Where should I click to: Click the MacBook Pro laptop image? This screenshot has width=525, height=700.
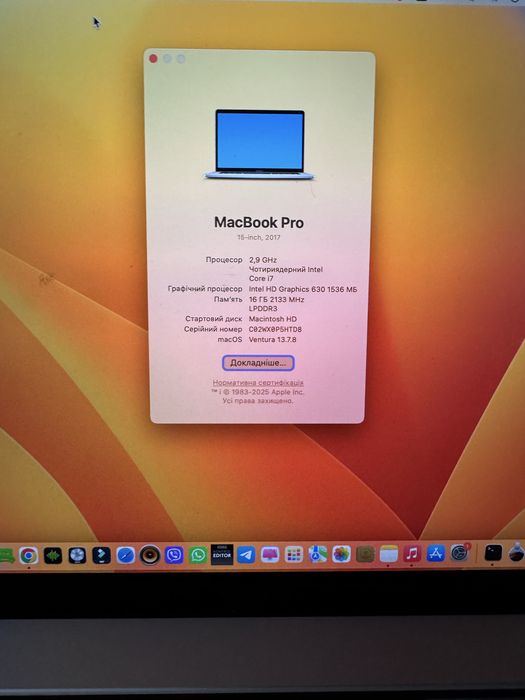pyautogui.click(x=259, y=145)
